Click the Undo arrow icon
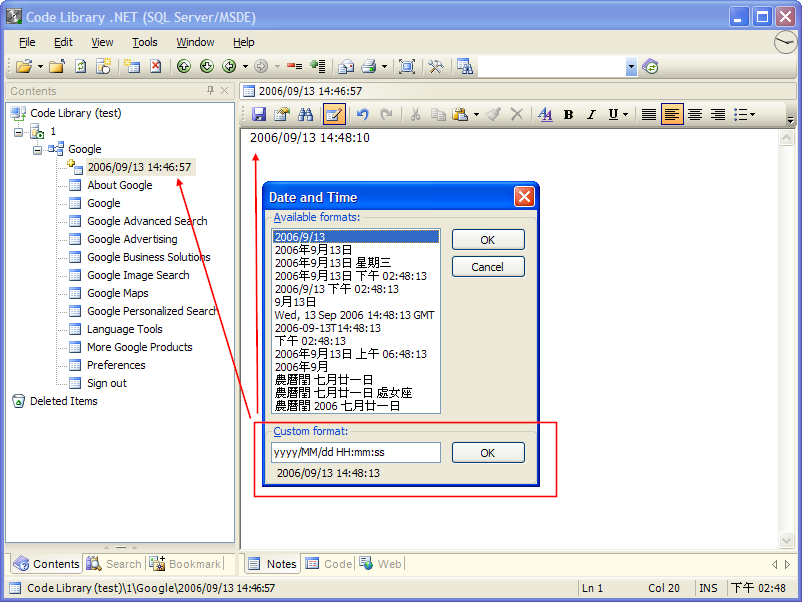 click(363, 114)
